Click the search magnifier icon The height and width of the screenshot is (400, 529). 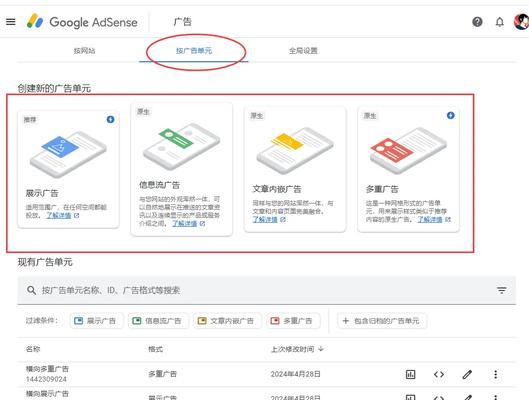coord(31,290)
